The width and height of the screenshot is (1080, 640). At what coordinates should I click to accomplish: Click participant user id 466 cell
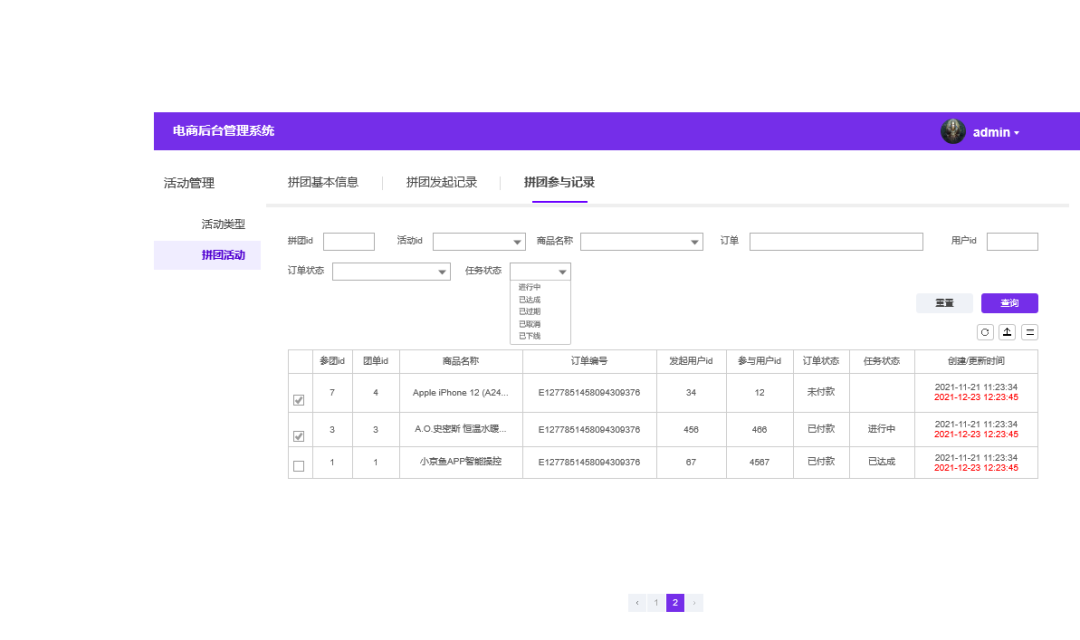(759, 429)
